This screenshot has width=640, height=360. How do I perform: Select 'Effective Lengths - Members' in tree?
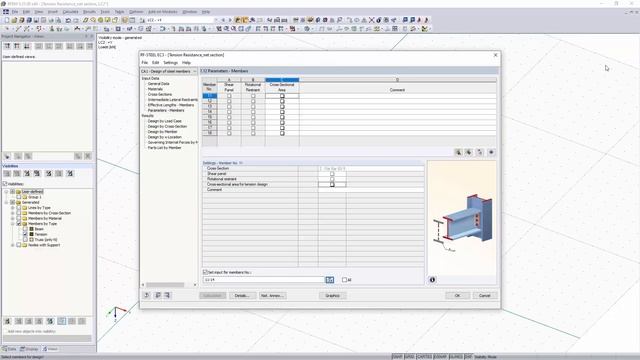pyautogui.click(x=171, y=105)
